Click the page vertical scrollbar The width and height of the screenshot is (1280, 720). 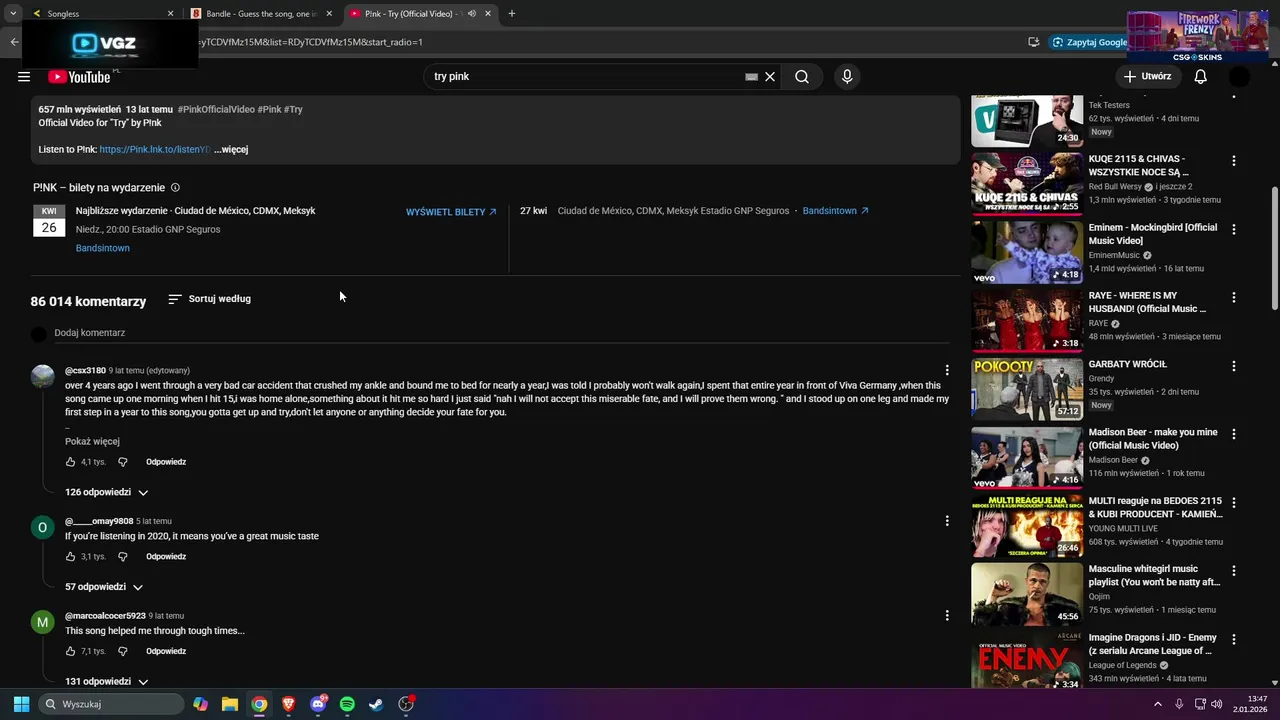[1274, 247]
